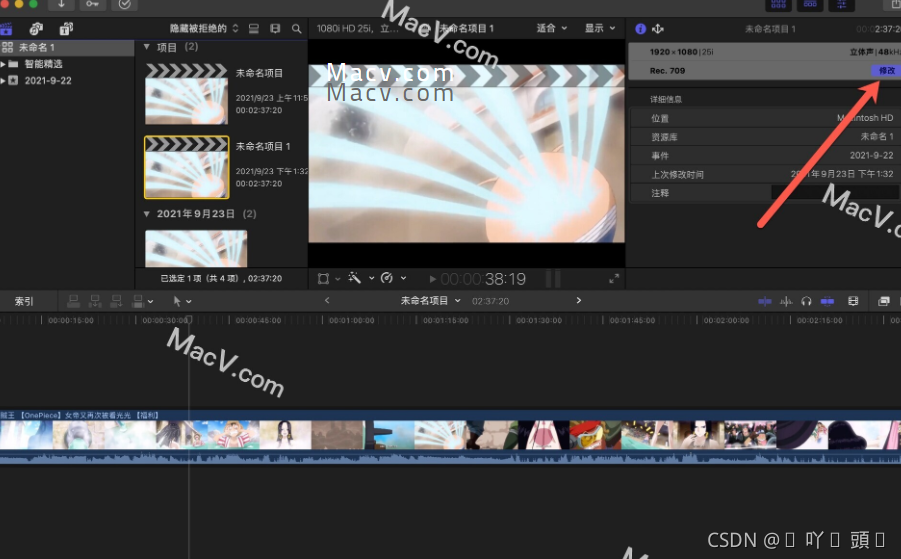Viewport: 901px width, 559px height.
Task: Show the Libraries sidebar clapper icon
Action: 6,28
